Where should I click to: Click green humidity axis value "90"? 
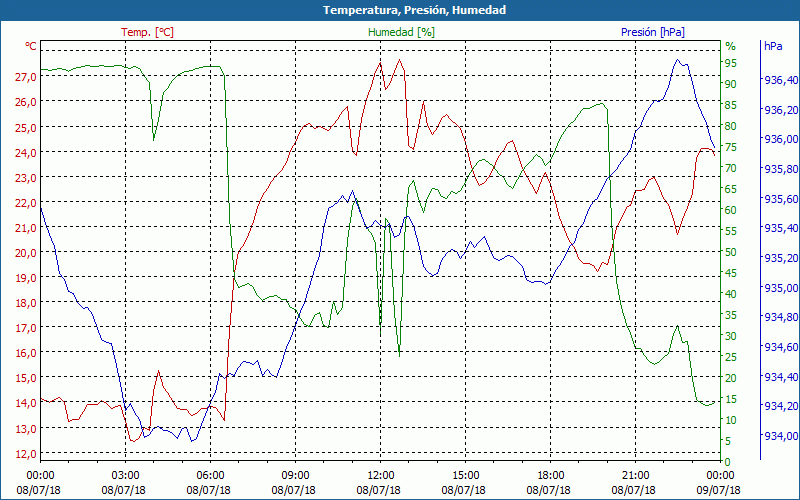coord(731,84)
